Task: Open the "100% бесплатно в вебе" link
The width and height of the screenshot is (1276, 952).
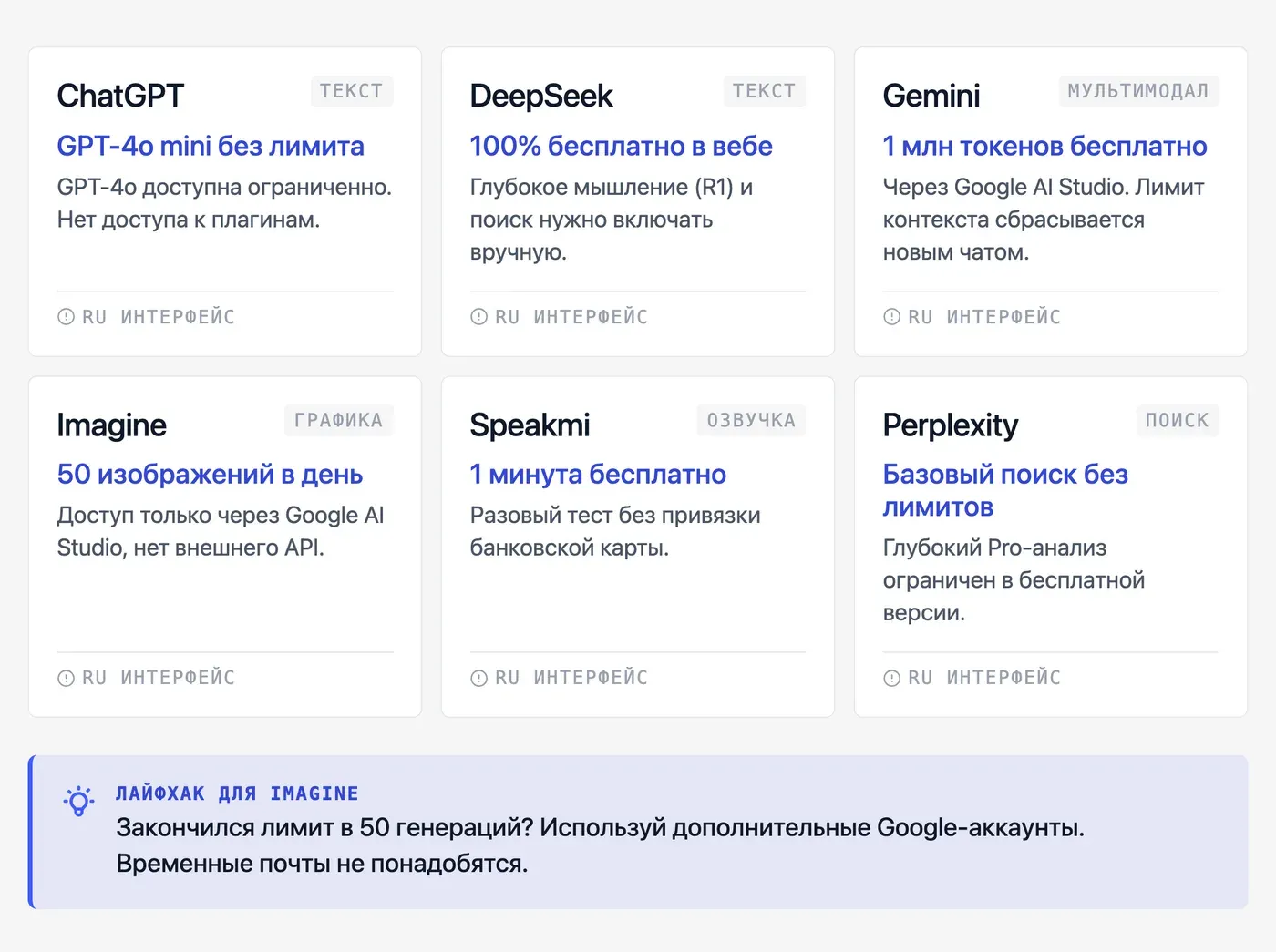Action: pyautogui.click(x=621, y=146)
